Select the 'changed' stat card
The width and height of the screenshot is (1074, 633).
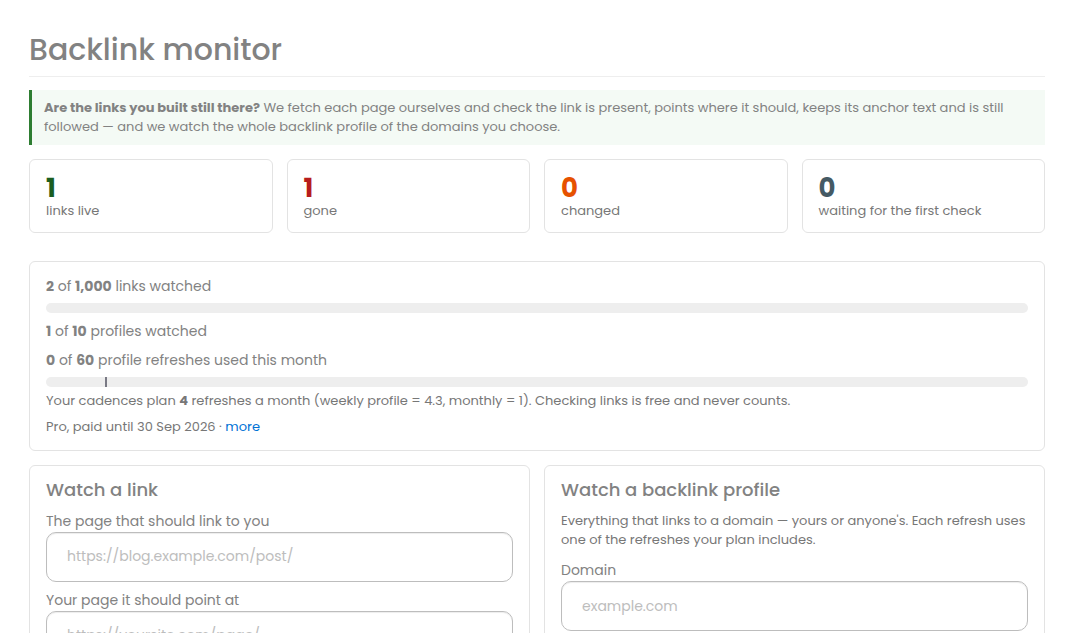(666, 196)
